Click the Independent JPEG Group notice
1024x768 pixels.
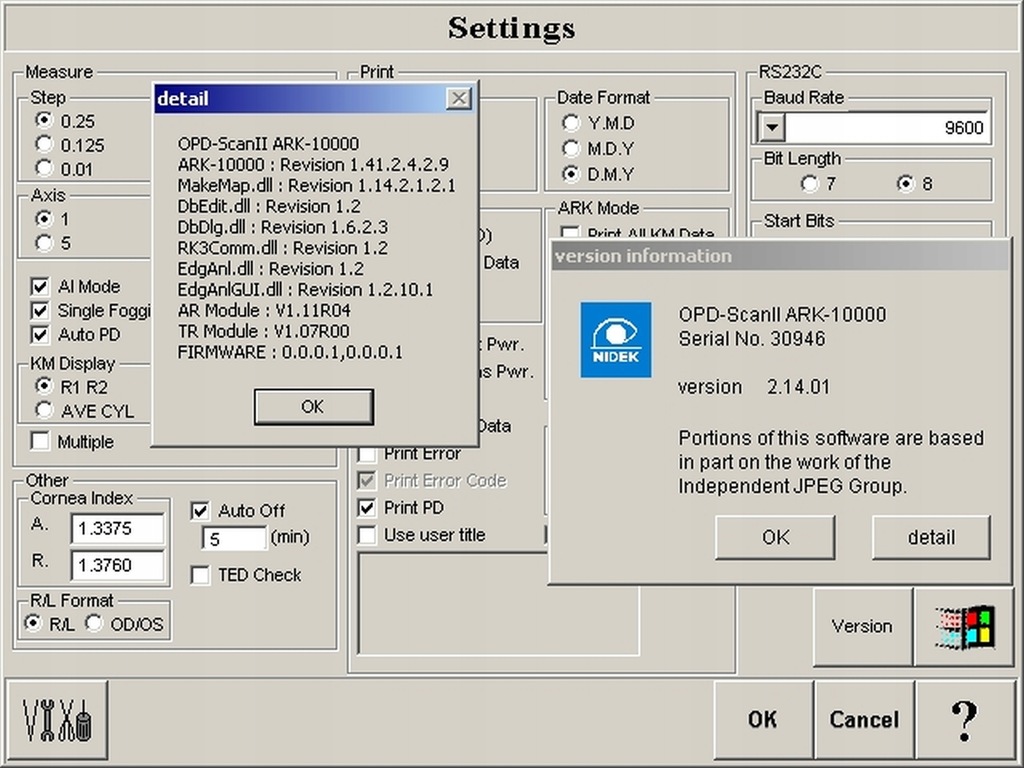(831, 462)
